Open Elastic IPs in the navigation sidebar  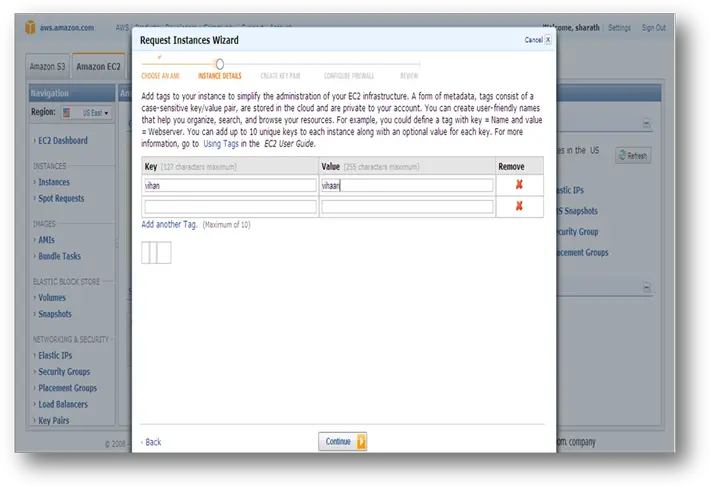click(55, 355)
